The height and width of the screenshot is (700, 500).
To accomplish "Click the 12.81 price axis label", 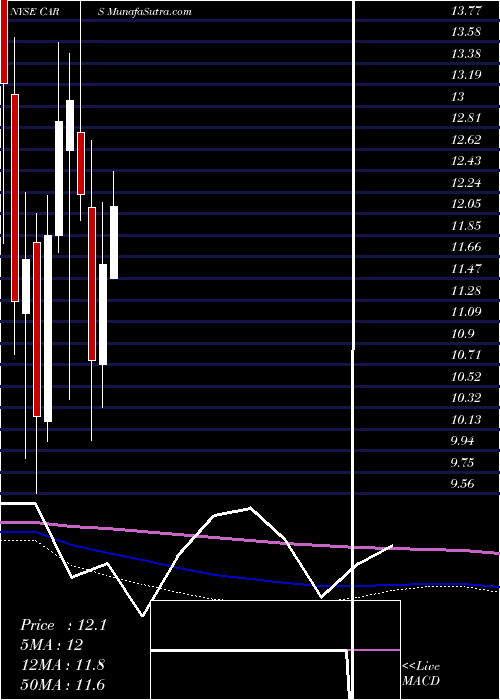I will pos(467,118).
